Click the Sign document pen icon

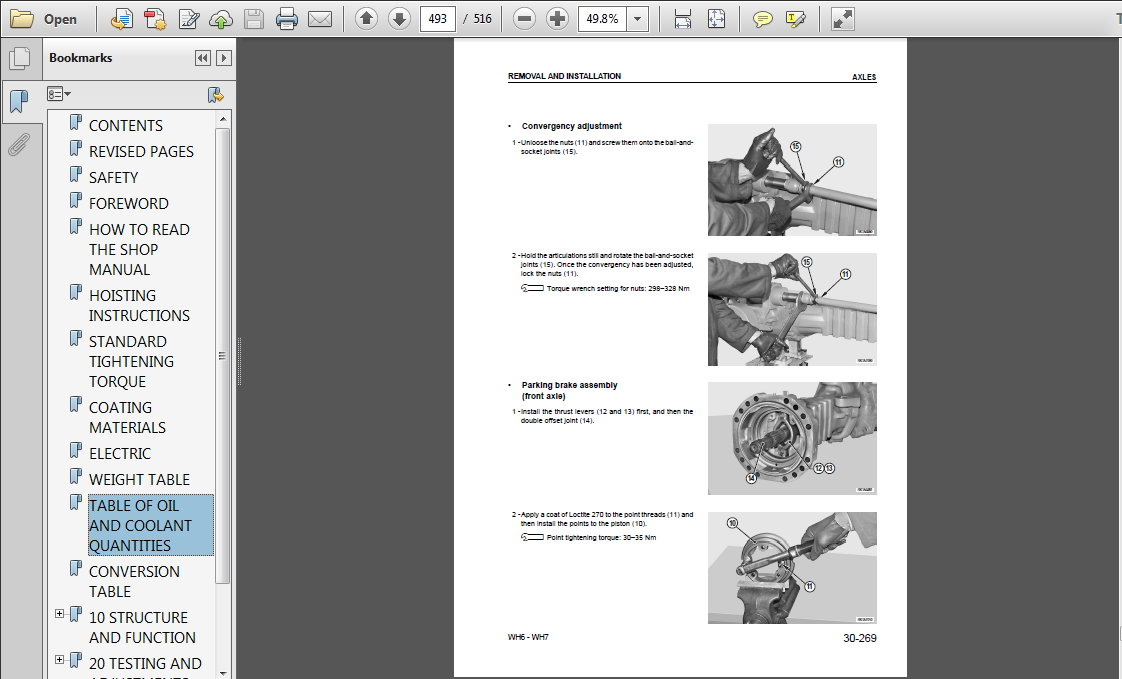coord(188,19)
